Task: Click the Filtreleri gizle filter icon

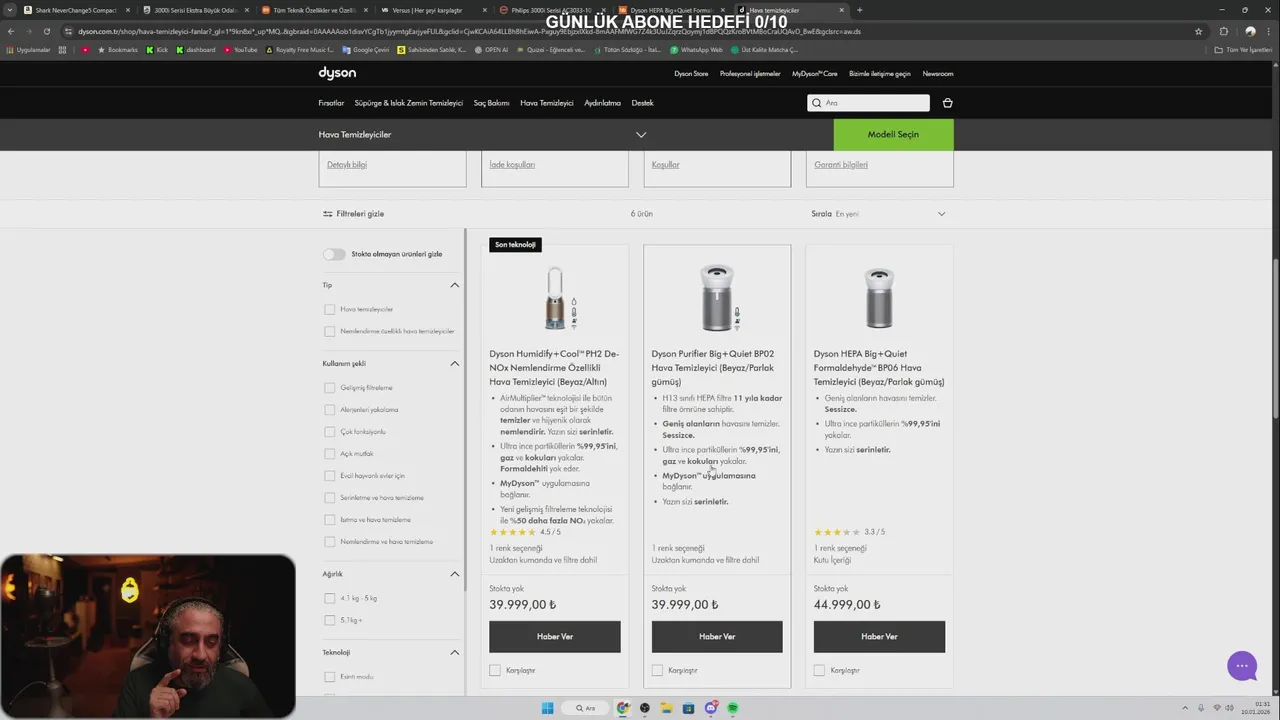Action: coord(327,214)
